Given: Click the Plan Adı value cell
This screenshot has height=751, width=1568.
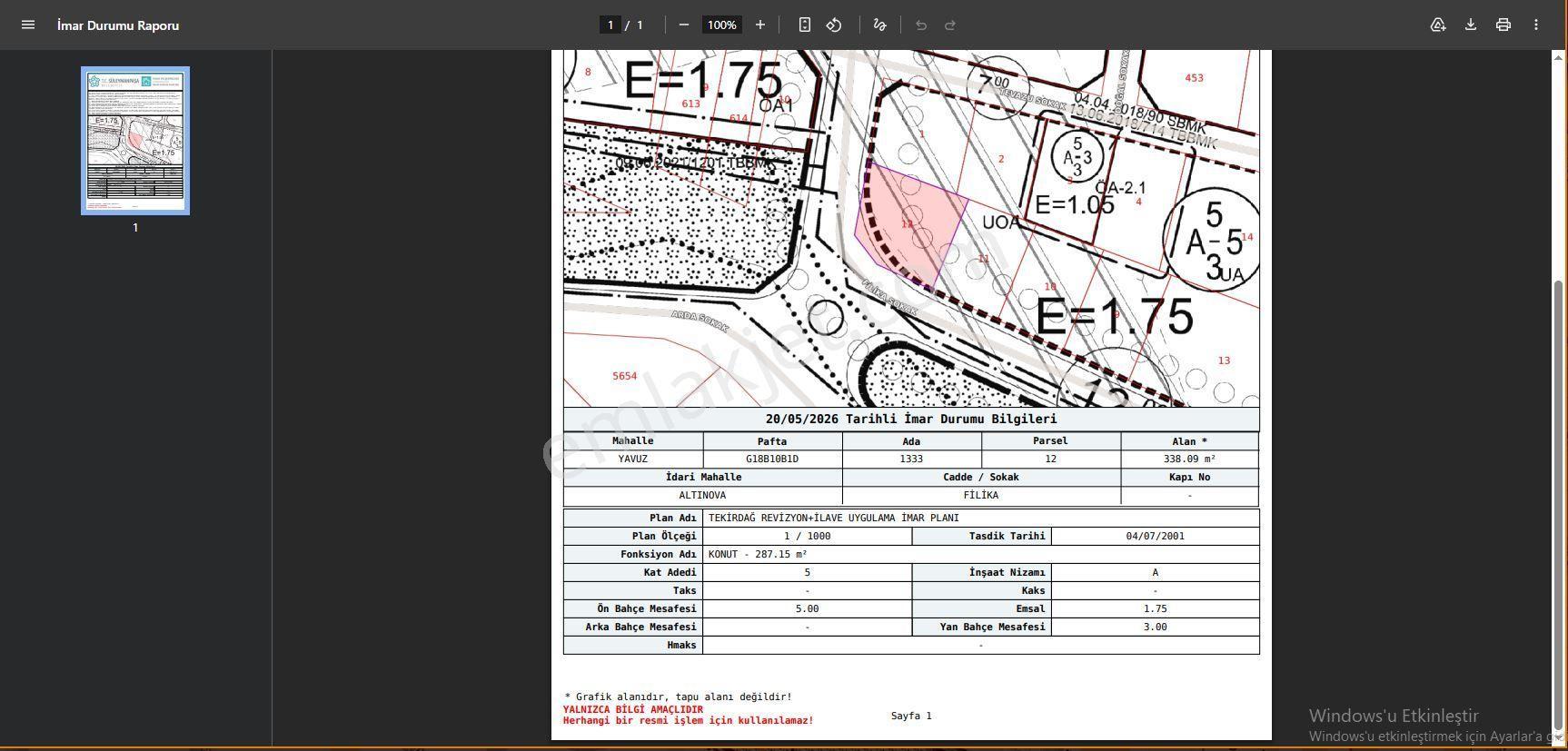Looking at the screenshot, I should pyautogui.click(x=981, y=518).
